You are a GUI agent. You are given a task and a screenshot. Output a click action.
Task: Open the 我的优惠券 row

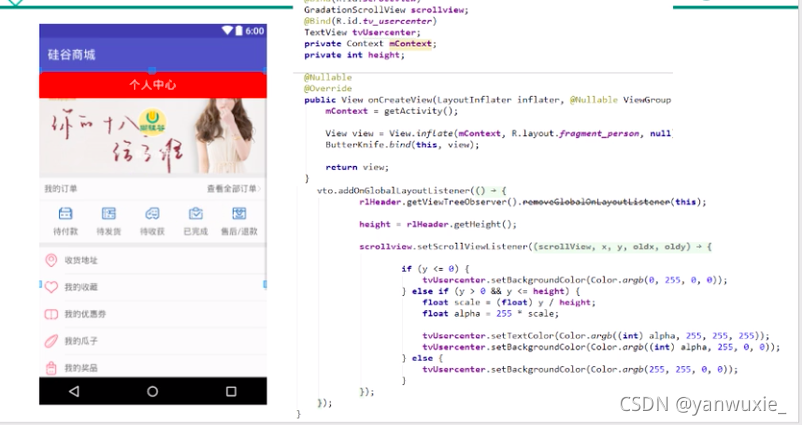pyautogui.click(x=153, y=314)
